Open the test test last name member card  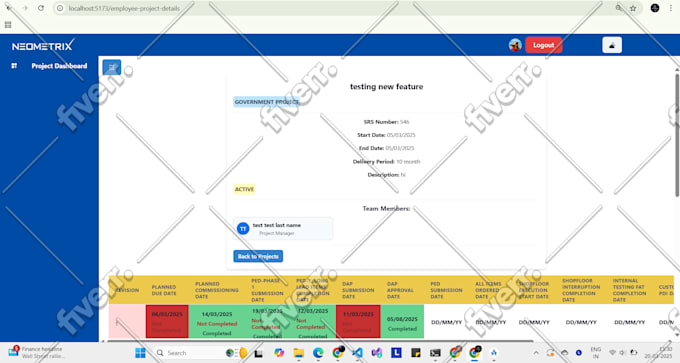283,229
